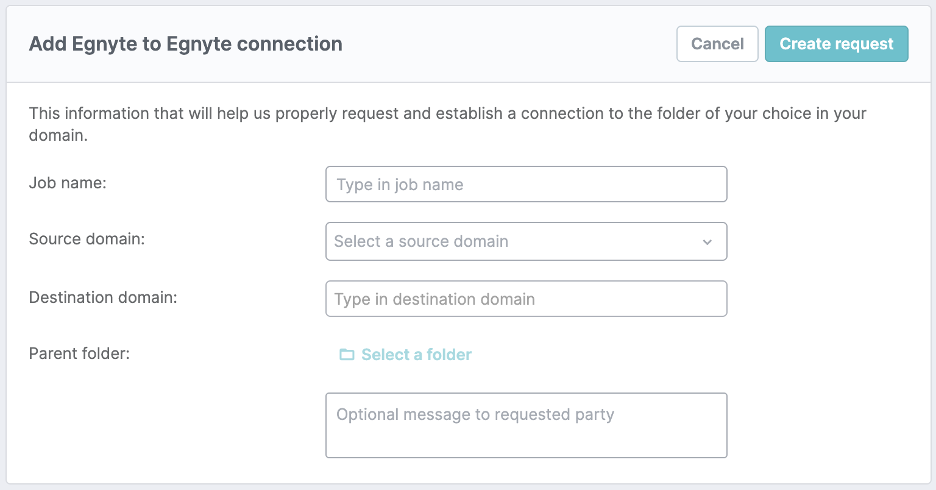Image resolution: width=936 pixels, height=490 pixels.
Task: Expand the Source domain chevron arrow
Action: (x=707, y=242)
